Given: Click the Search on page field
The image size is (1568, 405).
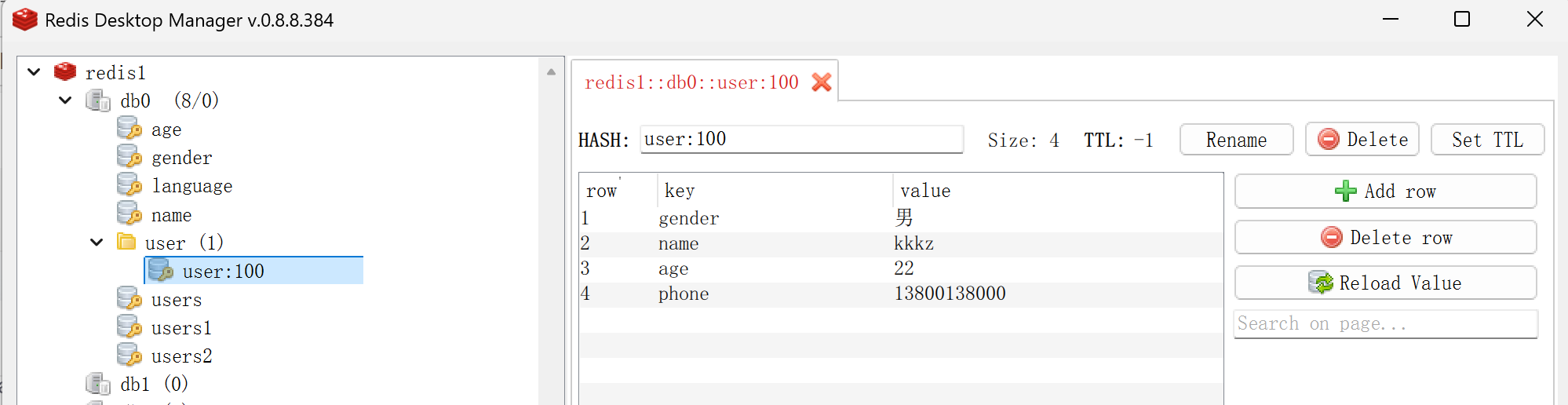Looking at the screenshot, I should point(1385,323).
